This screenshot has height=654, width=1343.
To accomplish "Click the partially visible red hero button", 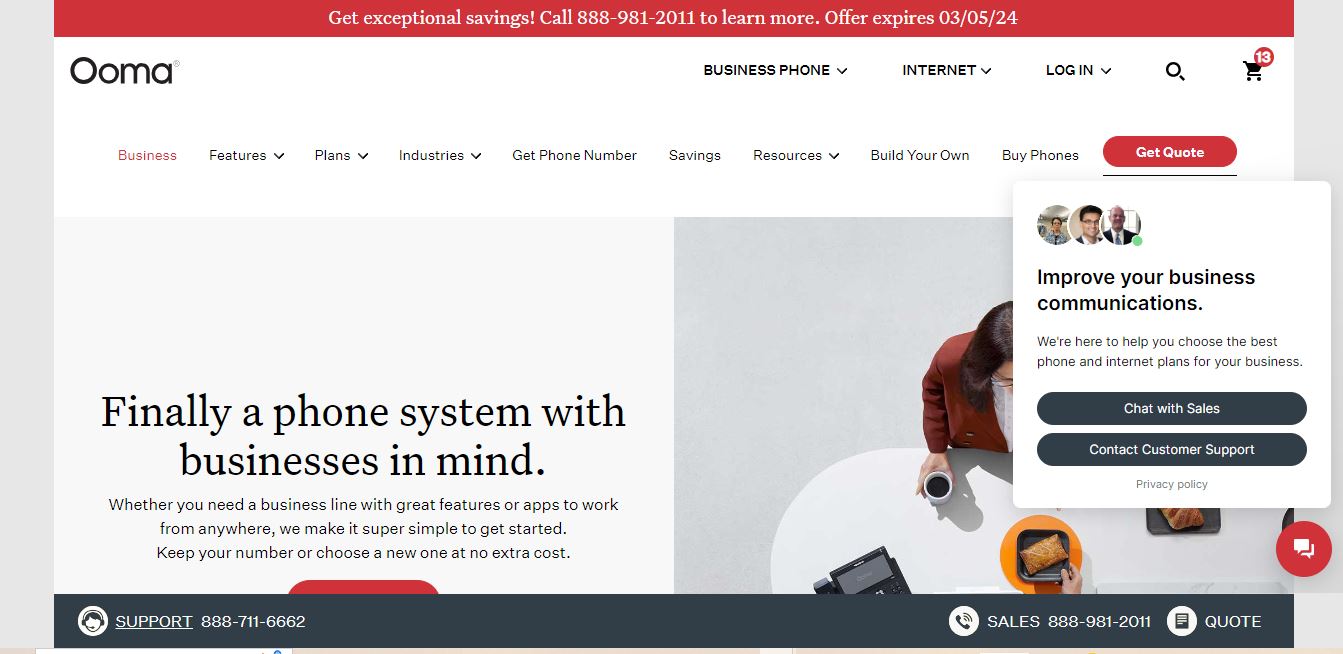I will coord(363,587).
